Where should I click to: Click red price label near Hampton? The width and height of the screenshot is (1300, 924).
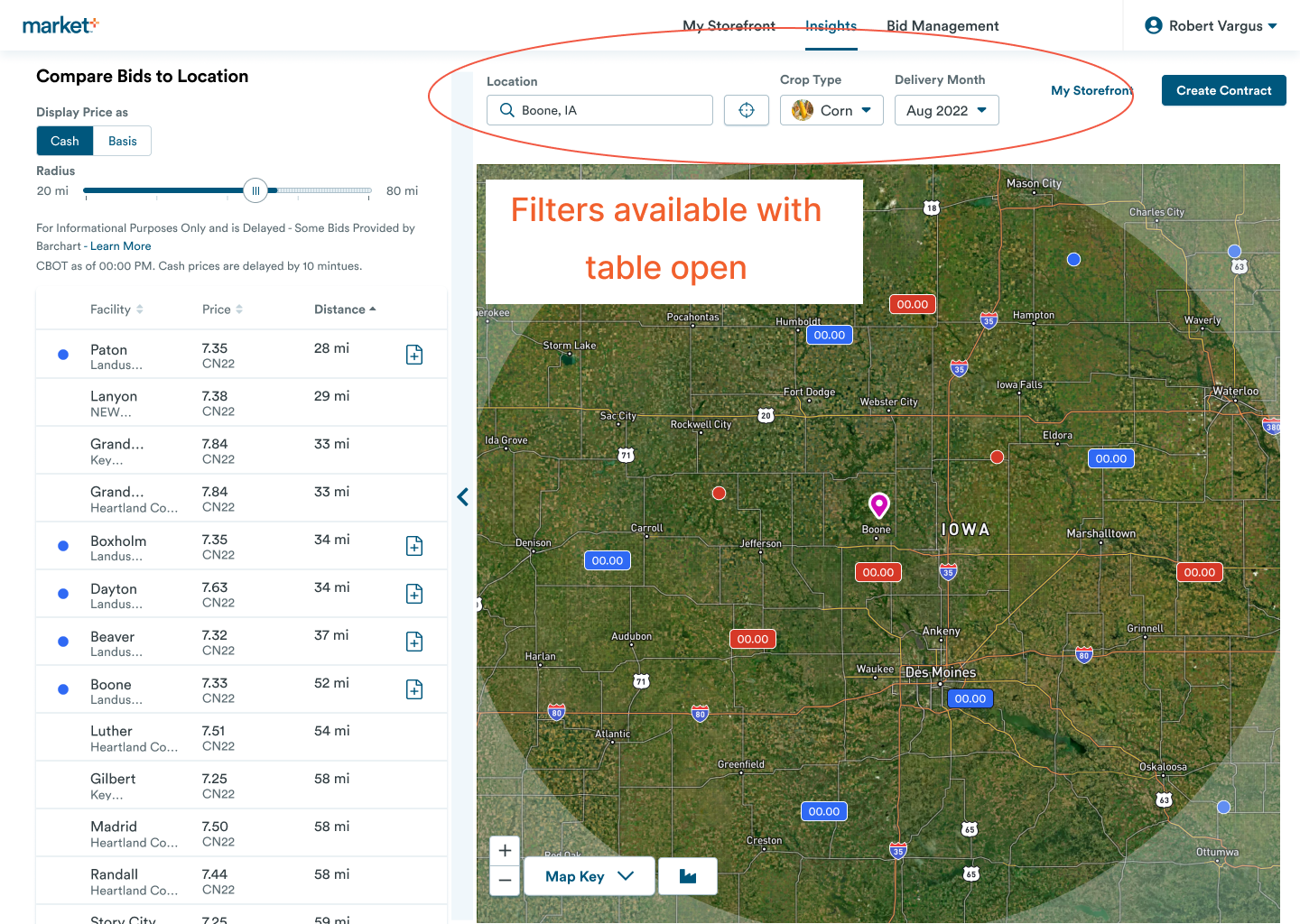[912, 304]
